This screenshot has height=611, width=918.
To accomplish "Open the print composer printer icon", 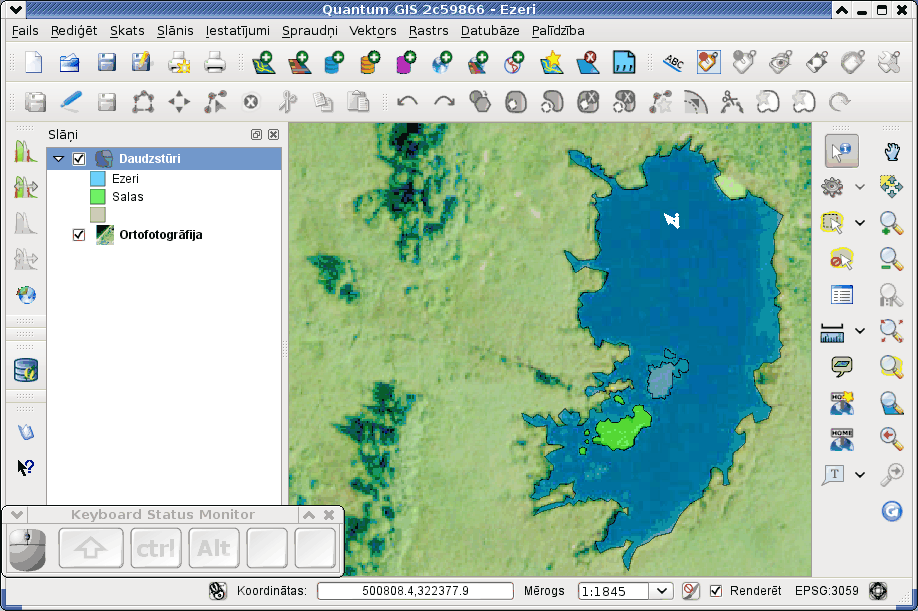I will tap(179, 63).
